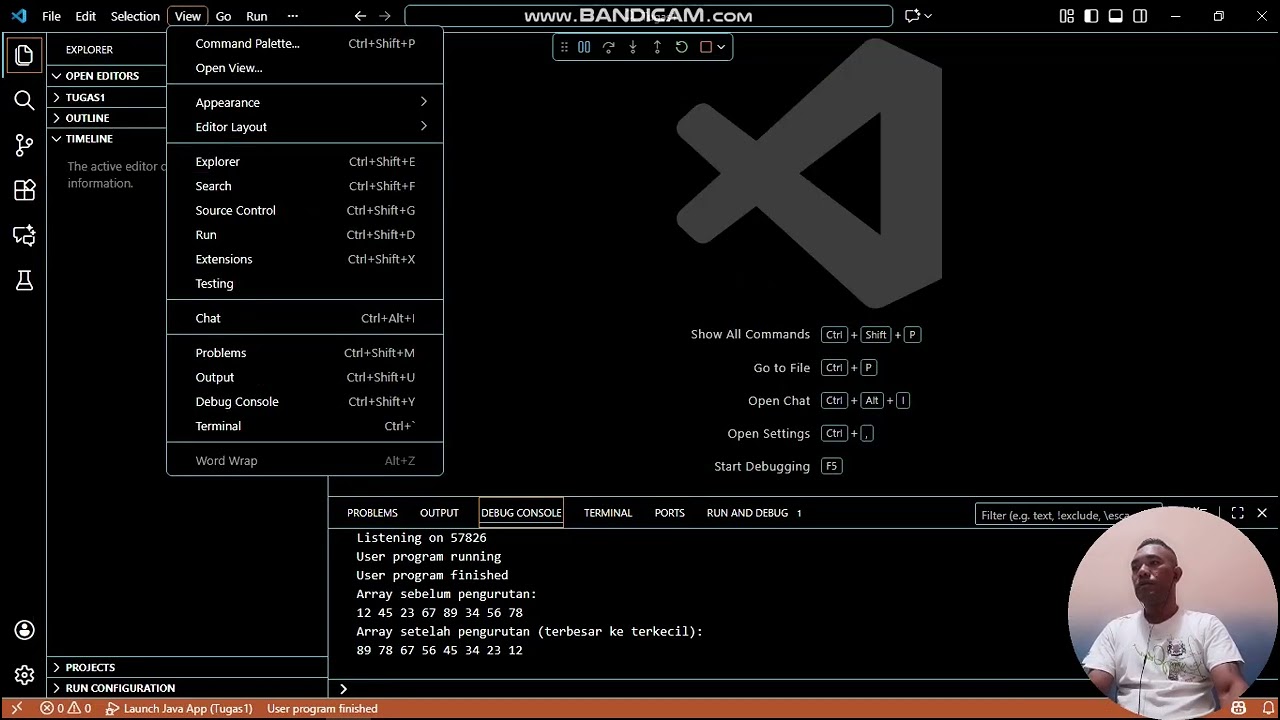Open the Accounts icon in activity bar
The image size is (1280, 720).
tap(24, 630)
